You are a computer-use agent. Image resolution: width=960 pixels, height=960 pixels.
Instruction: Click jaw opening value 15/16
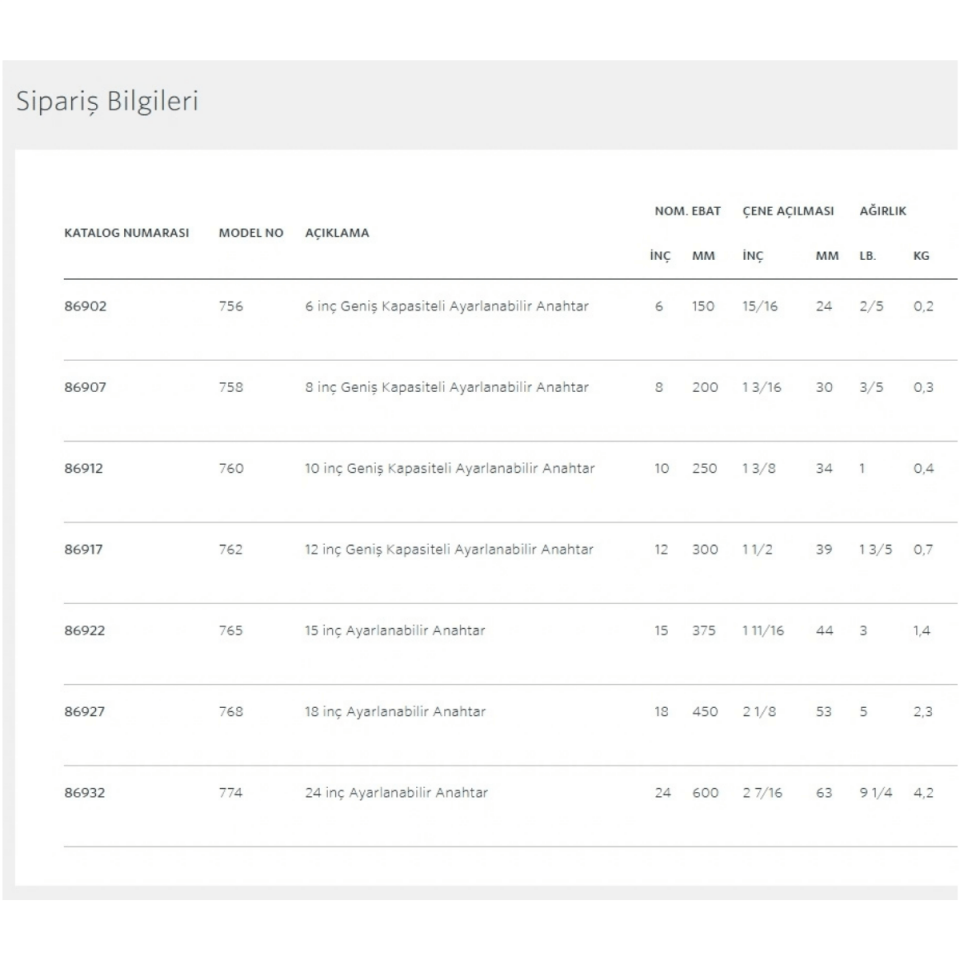[760, 306]
